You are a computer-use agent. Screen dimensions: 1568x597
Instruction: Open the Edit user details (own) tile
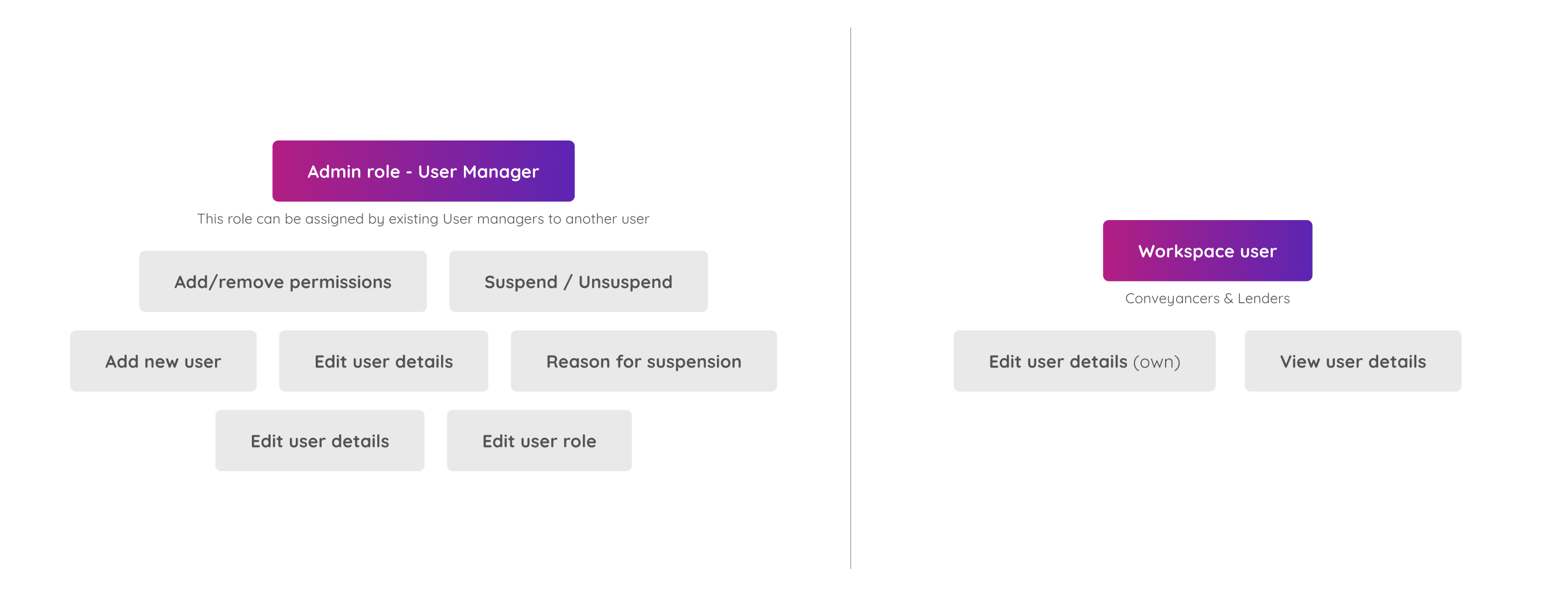click(x=1084, y=361)
